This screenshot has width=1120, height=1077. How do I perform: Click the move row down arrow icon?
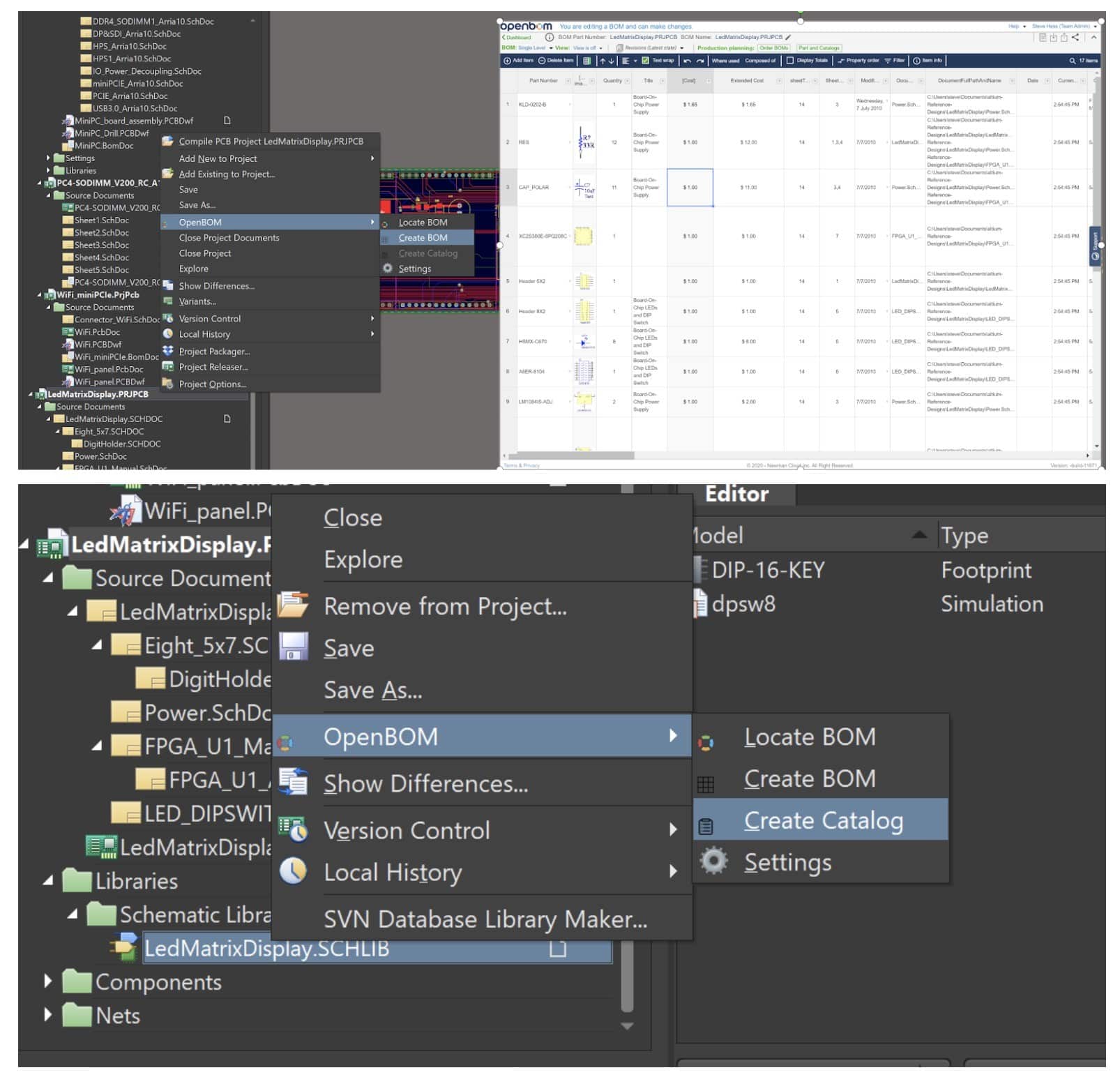(x=612, y=61)
